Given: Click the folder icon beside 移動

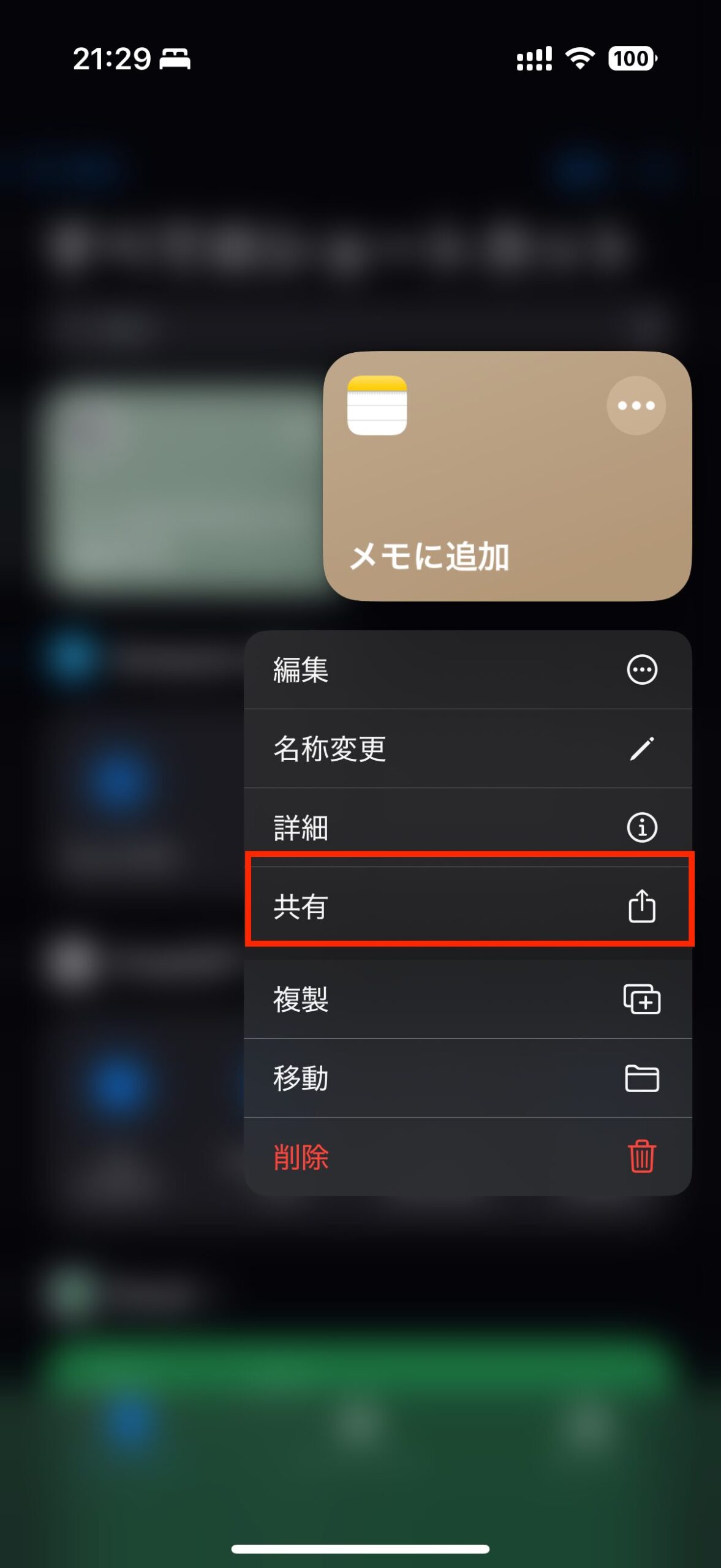Looking at the screenshot, I should (642, 1078).
